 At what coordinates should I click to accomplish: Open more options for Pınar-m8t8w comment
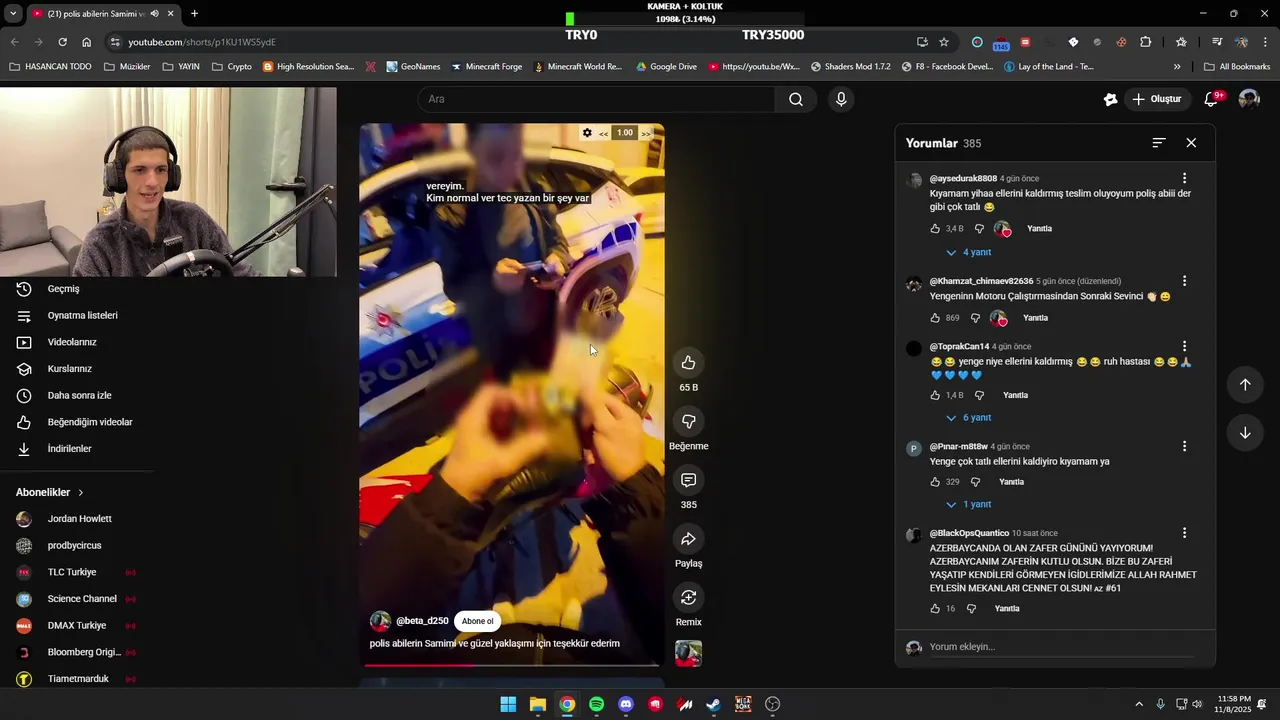[1184, 447]
